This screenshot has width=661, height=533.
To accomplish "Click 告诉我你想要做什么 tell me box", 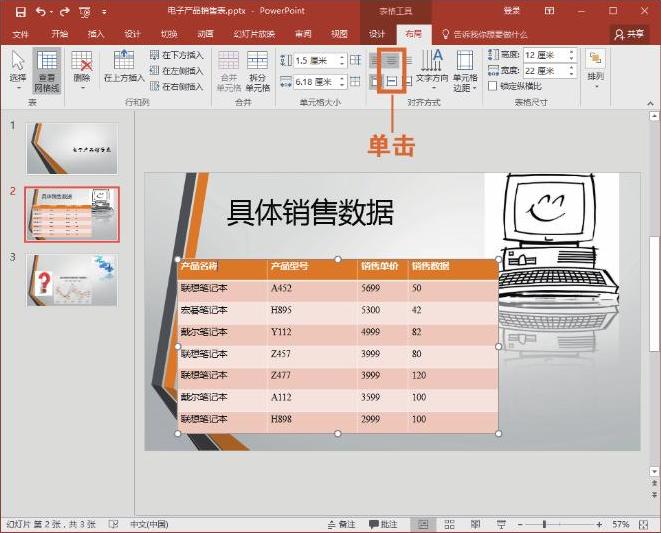I will 484,34.
